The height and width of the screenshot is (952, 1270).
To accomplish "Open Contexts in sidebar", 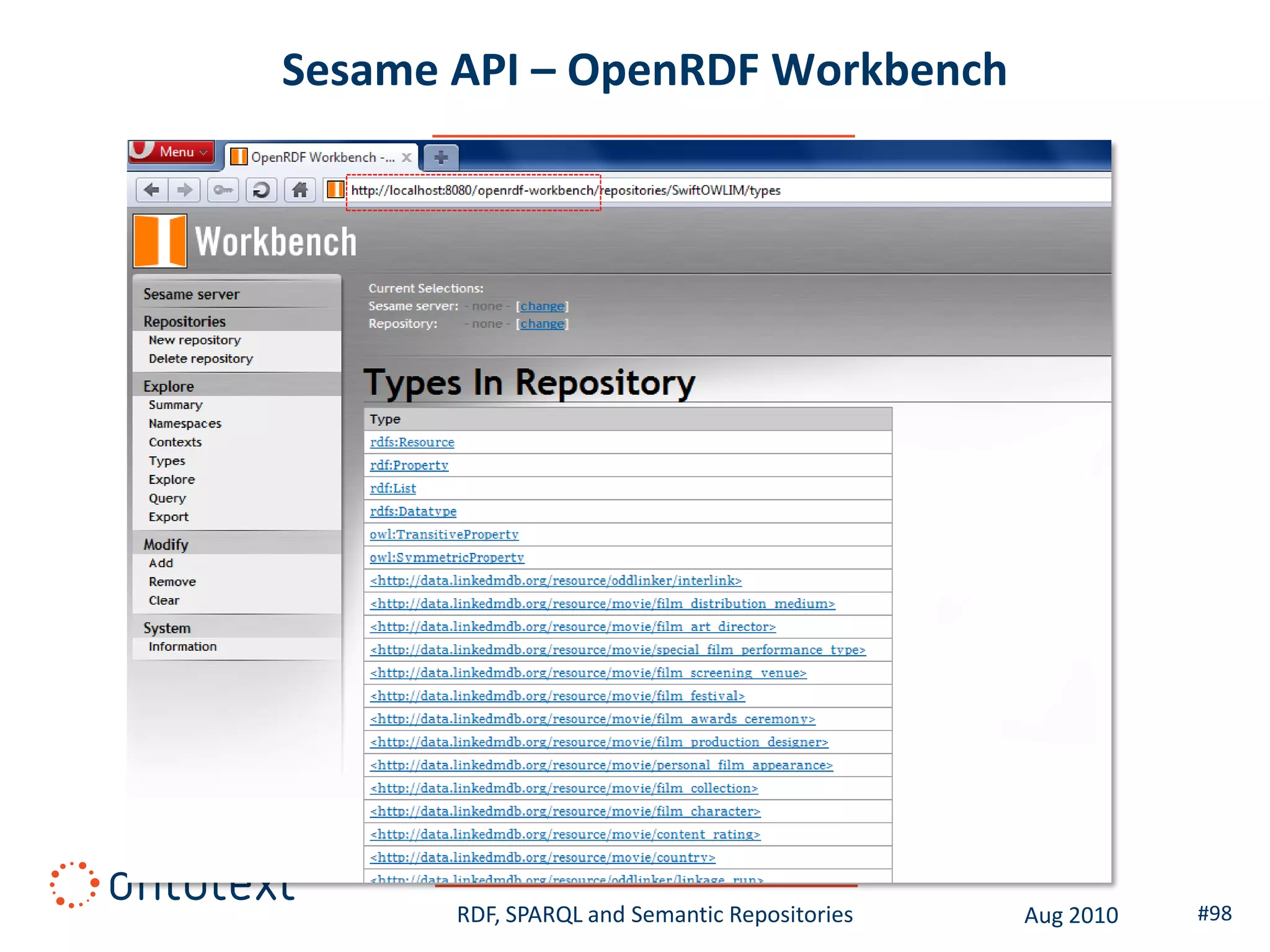I will 175,442.
